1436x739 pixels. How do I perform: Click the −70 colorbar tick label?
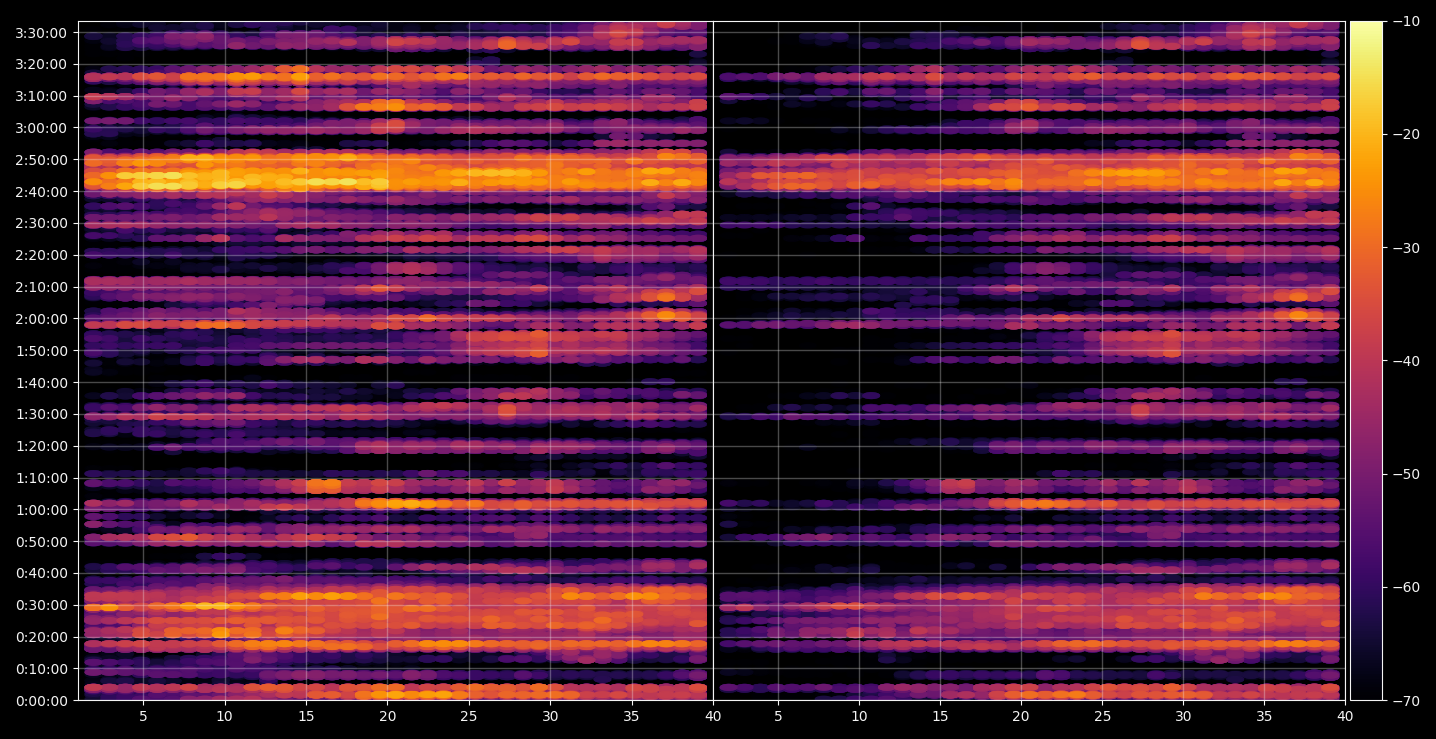tap(1405, 701)
